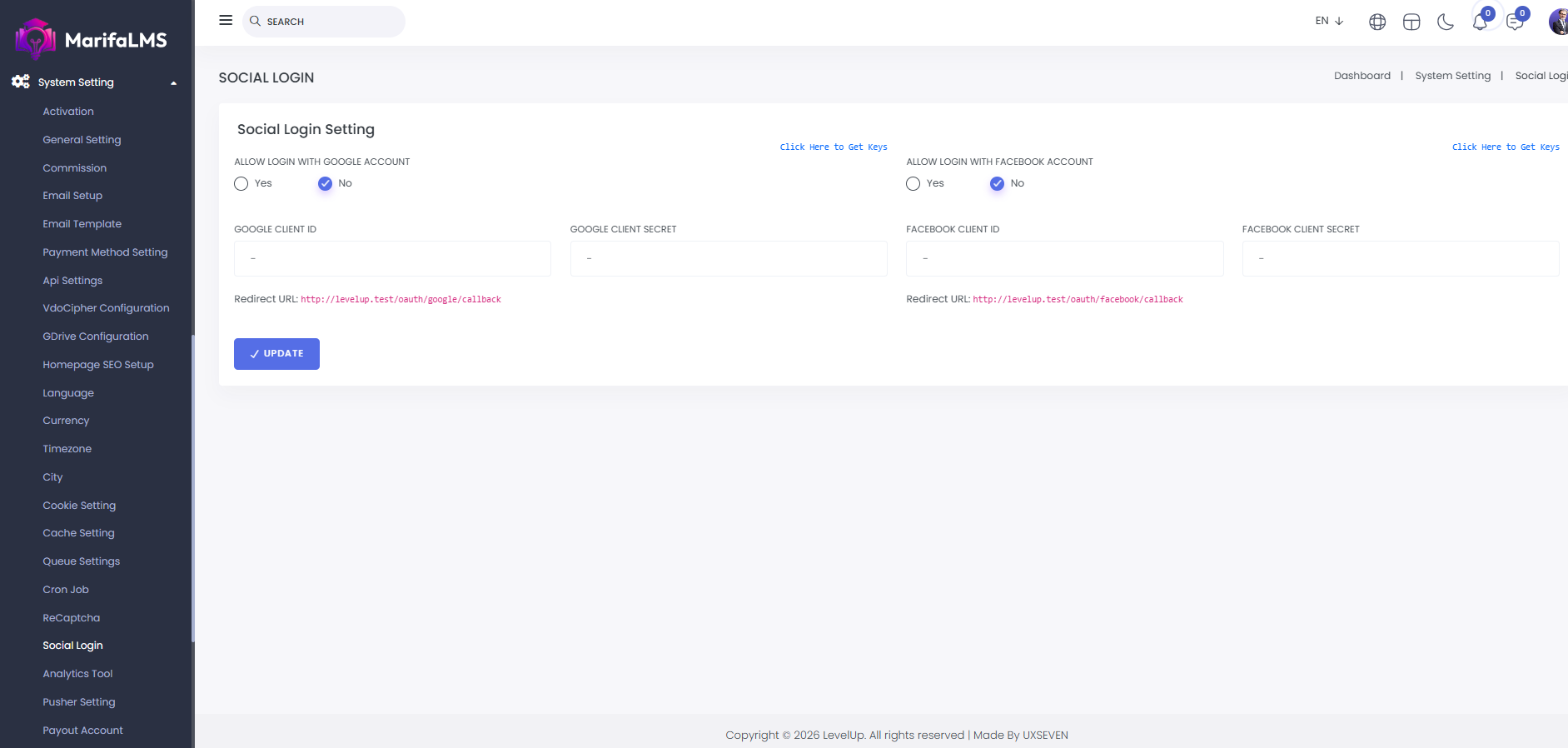Open the notifications bell icon

[x=1480, y=22]
